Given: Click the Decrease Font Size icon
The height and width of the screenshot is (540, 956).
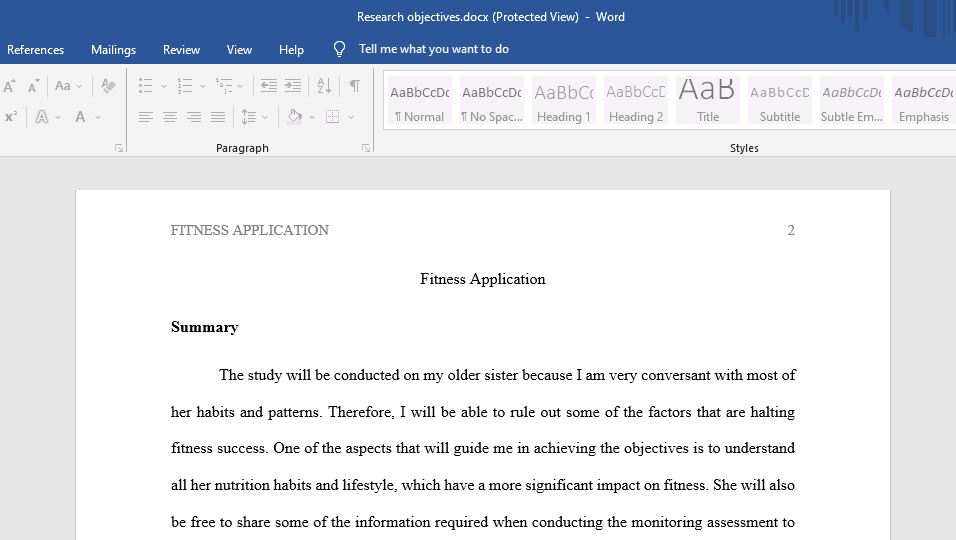Looking at the screenshot, I should pos(33,86).
